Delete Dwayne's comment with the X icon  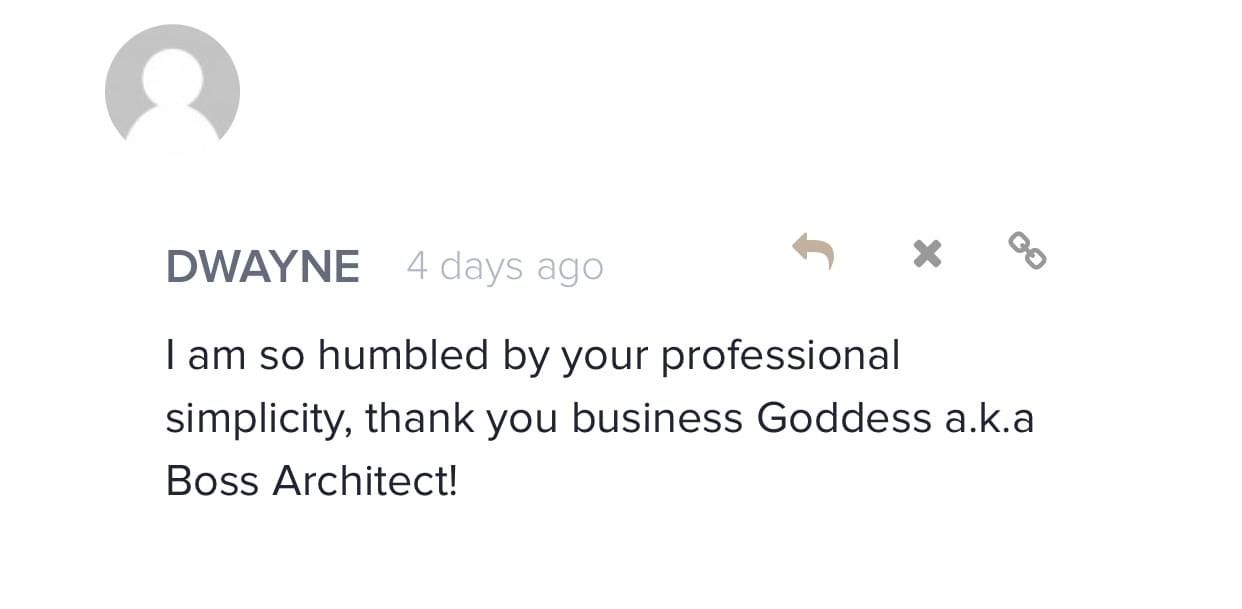(927, 254)
